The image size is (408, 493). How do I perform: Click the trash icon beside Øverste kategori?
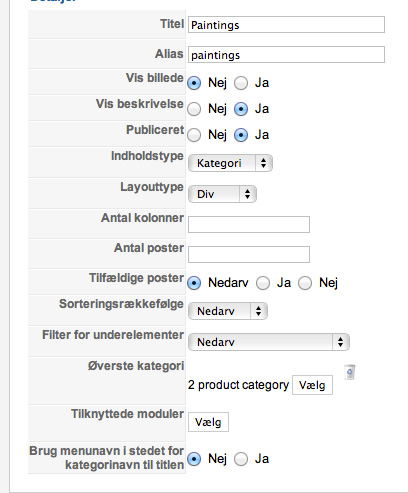coord(349,372)
